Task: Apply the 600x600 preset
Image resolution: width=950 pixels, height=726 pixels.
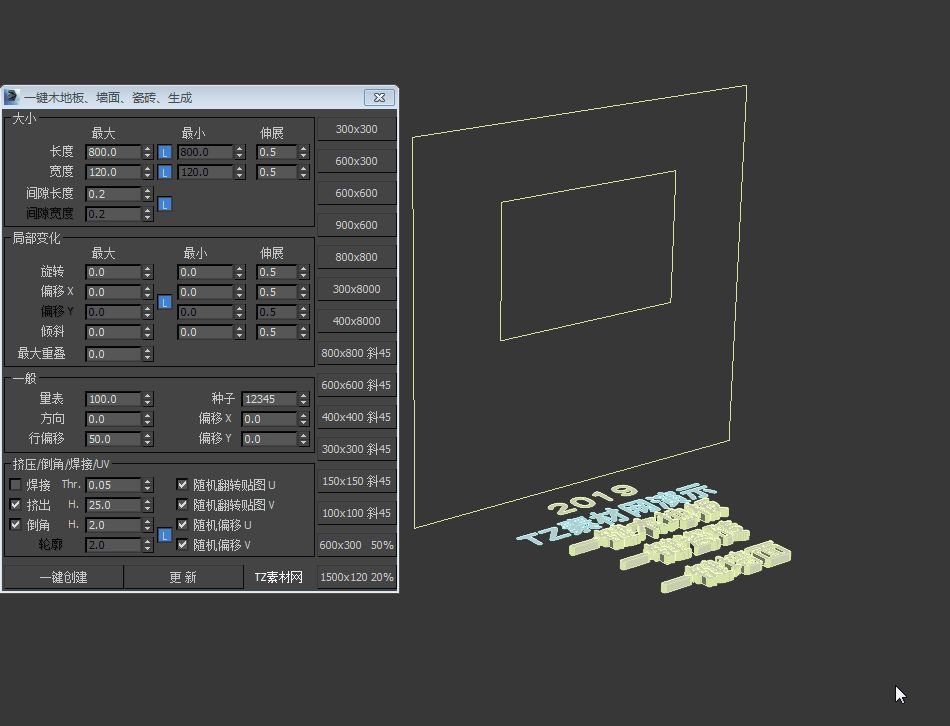Action: point(357,193)
